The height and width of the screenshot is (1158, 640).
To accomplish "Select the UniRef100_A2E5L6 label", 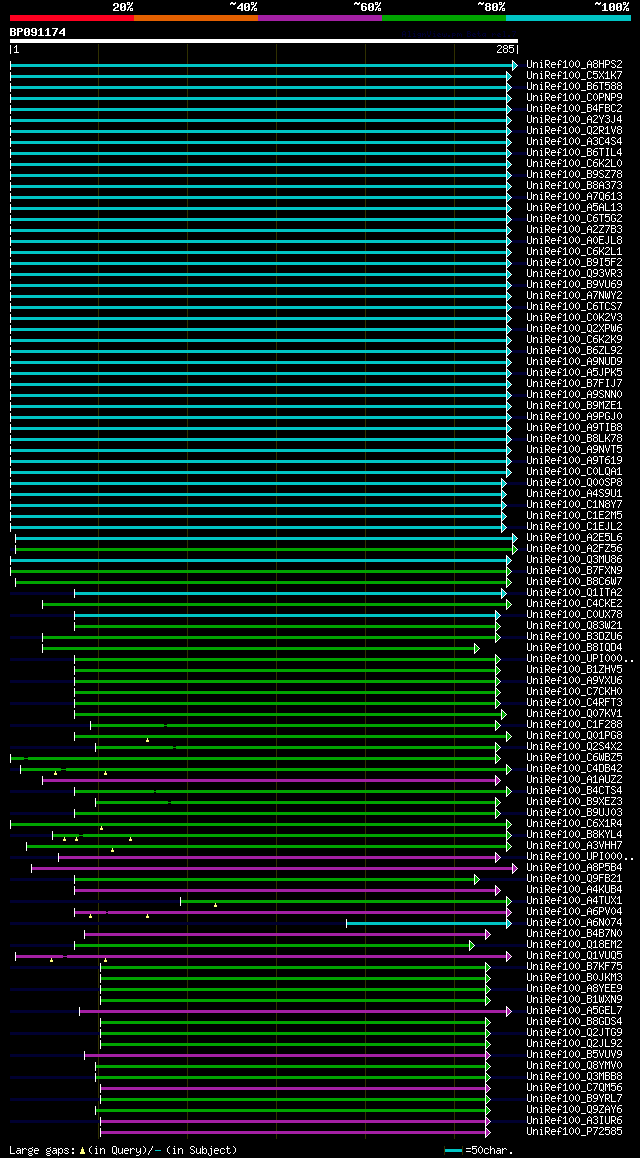I will tap(574, 538).
